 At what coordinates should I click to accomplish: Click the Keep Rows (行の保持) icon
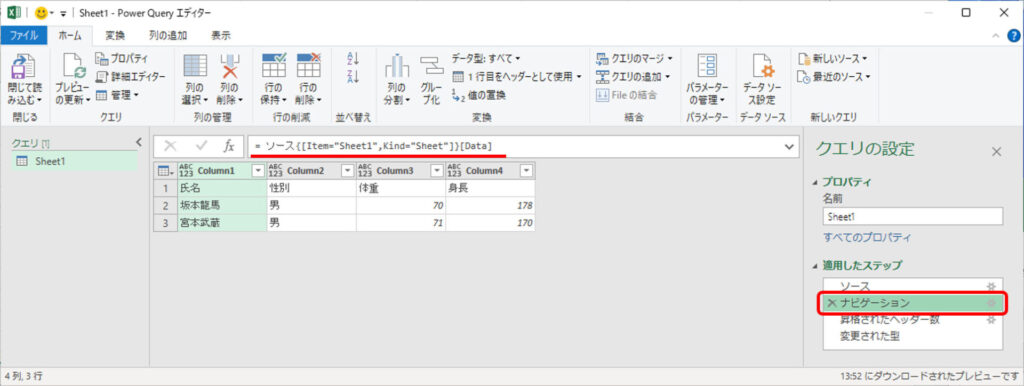click(274, 66)
